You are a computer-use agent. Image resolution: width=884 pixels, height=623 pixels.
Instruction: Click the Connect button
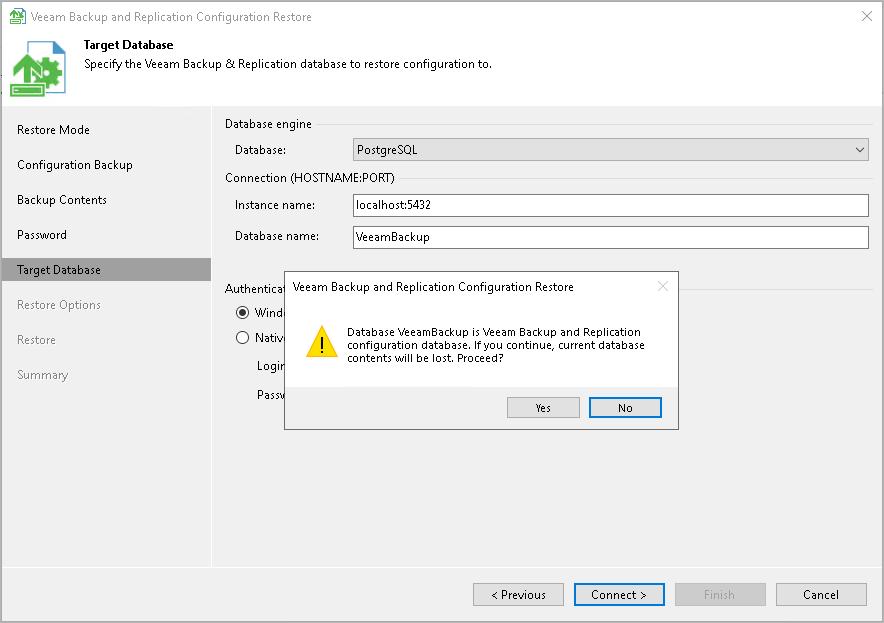click(619, 594)
